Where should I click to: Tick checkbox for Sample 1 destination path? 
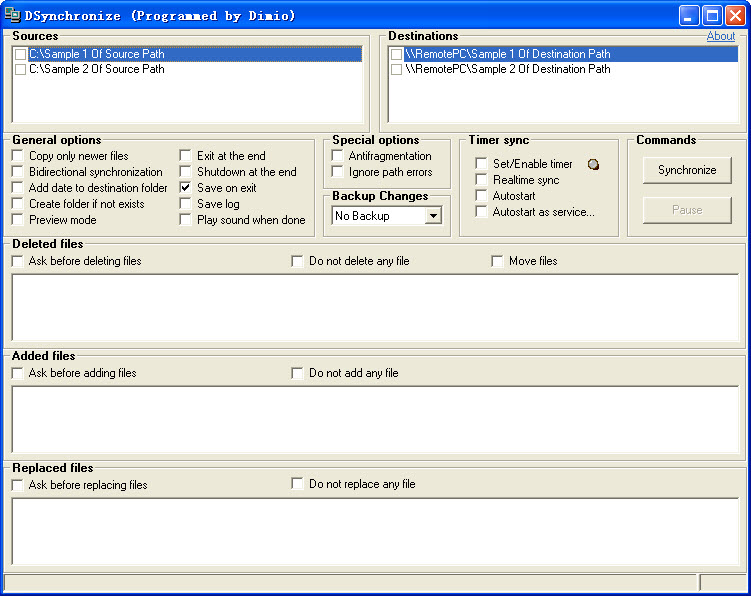click(397, 54)
